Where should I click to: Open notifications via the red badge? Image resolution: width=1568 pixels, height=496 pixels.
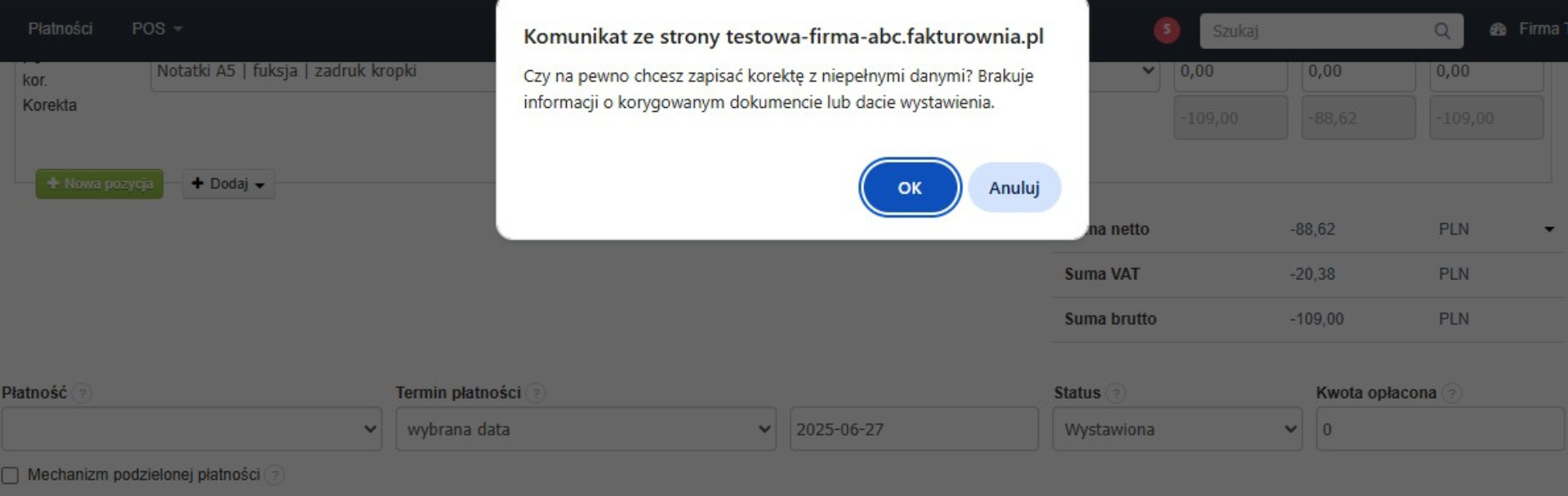pyautogui.click(x=1166, y=29)
